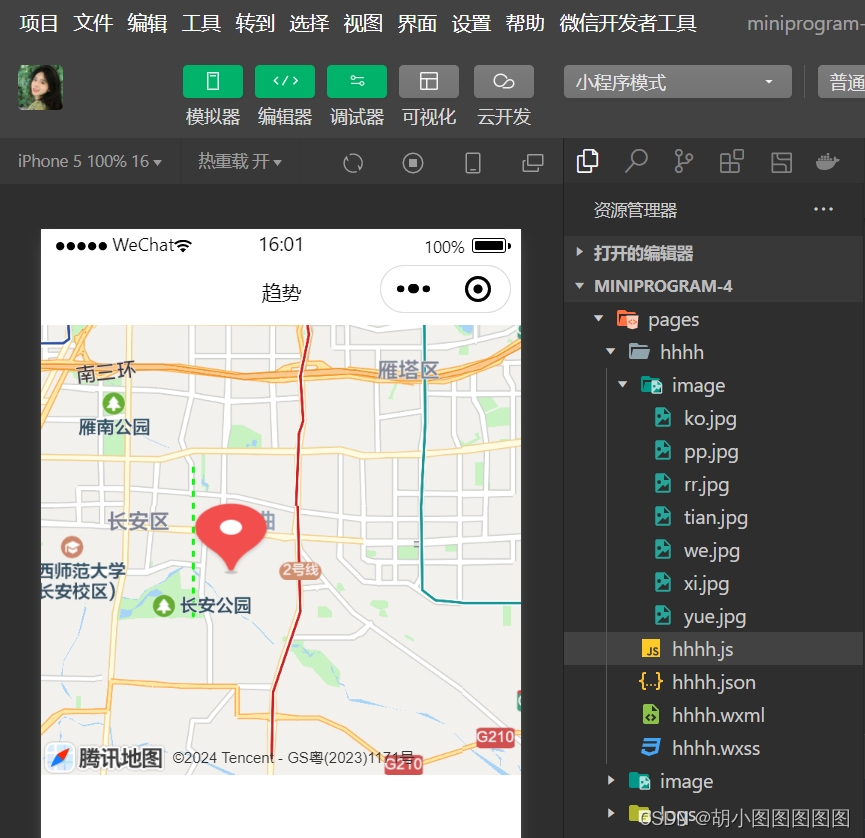Open the 资源管理器 more actions ellipsis

pos(823,209)
